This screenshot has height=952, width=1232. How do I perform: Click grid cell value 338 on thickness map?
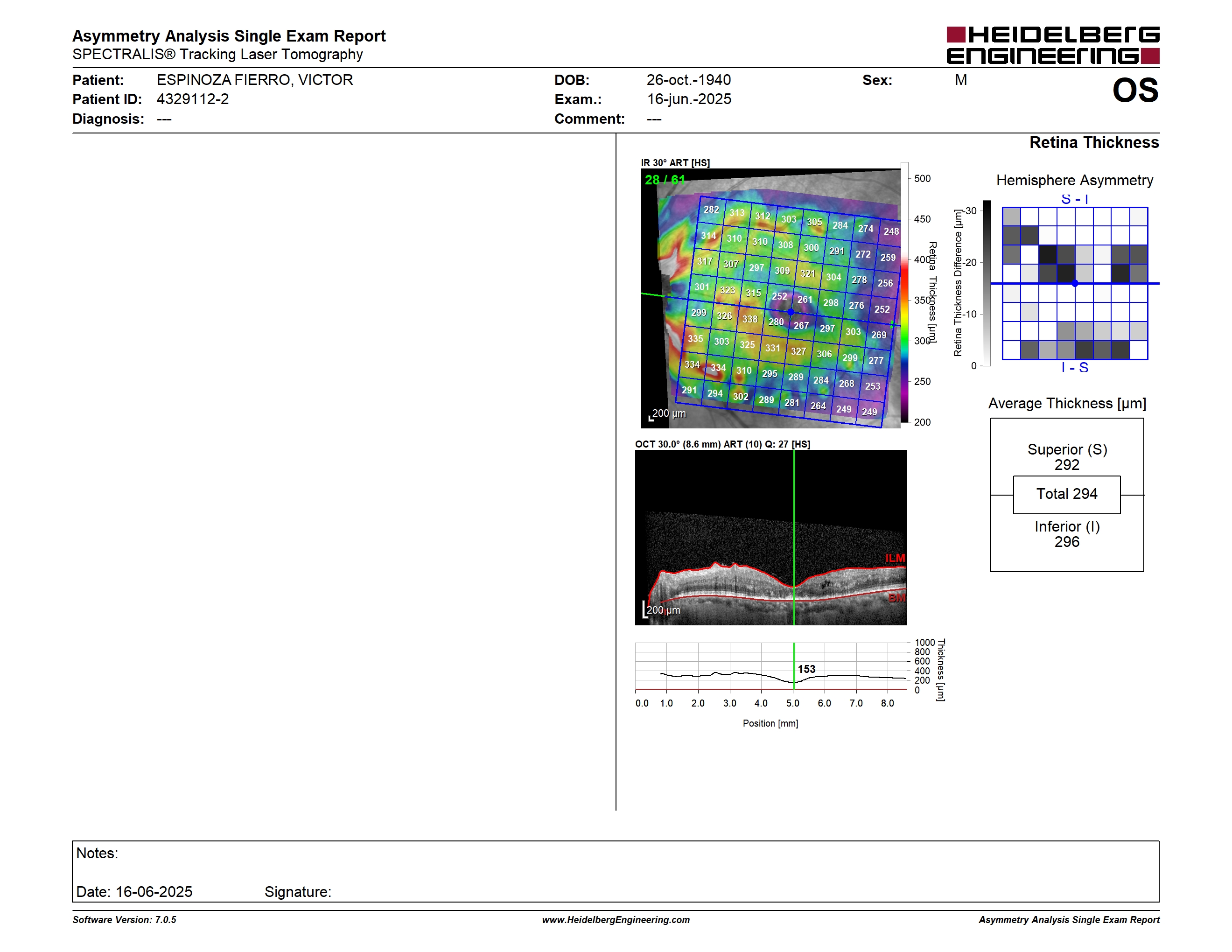pos(749,319)
